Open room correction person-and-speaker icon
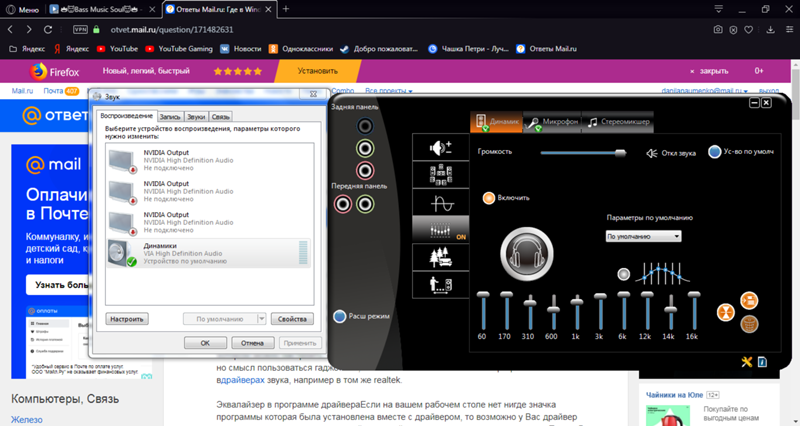Viewport: 800px width, 426px height. pos(440,284)
